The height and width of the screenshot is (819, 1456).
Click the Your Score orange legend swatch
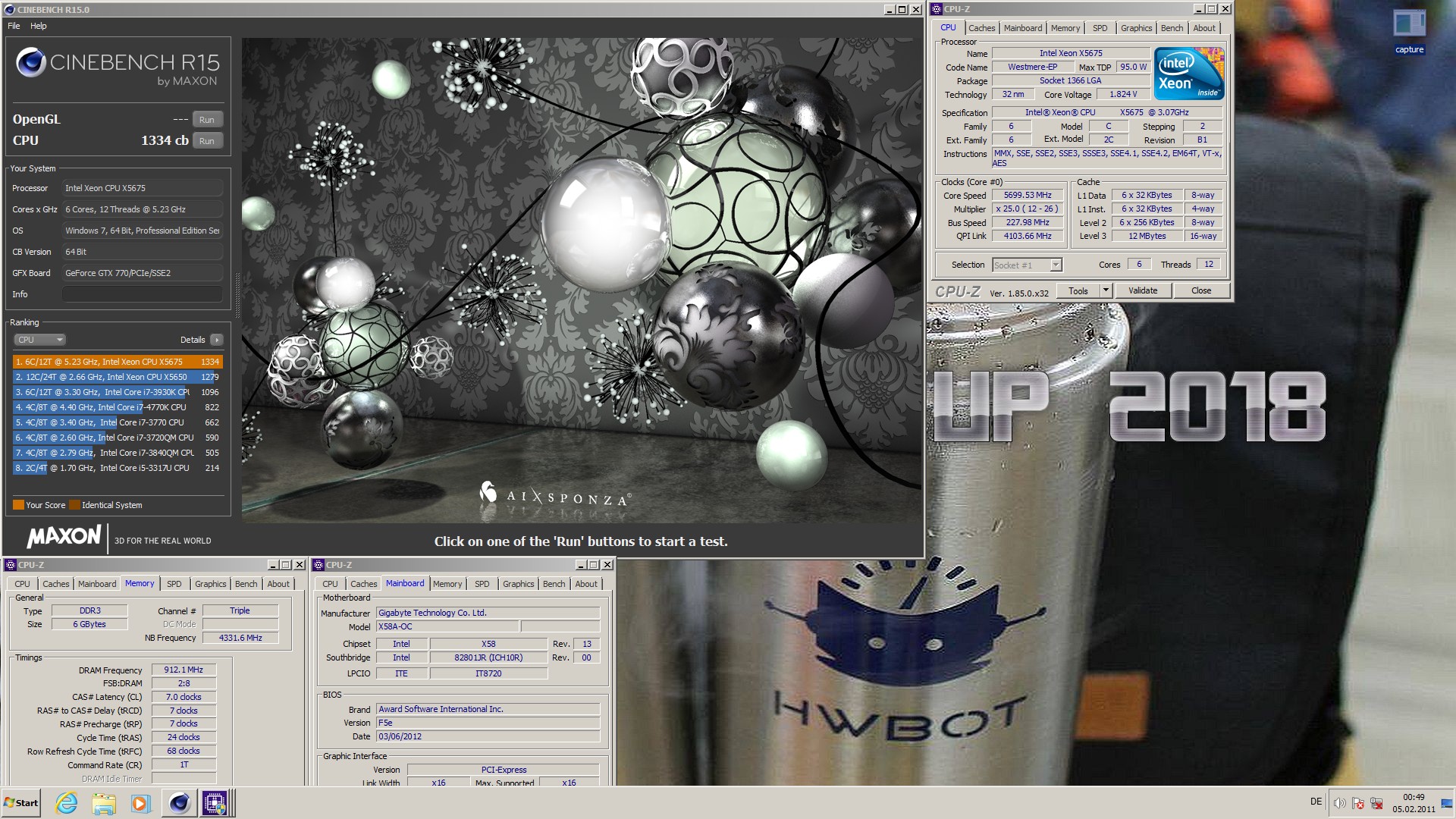18,505
